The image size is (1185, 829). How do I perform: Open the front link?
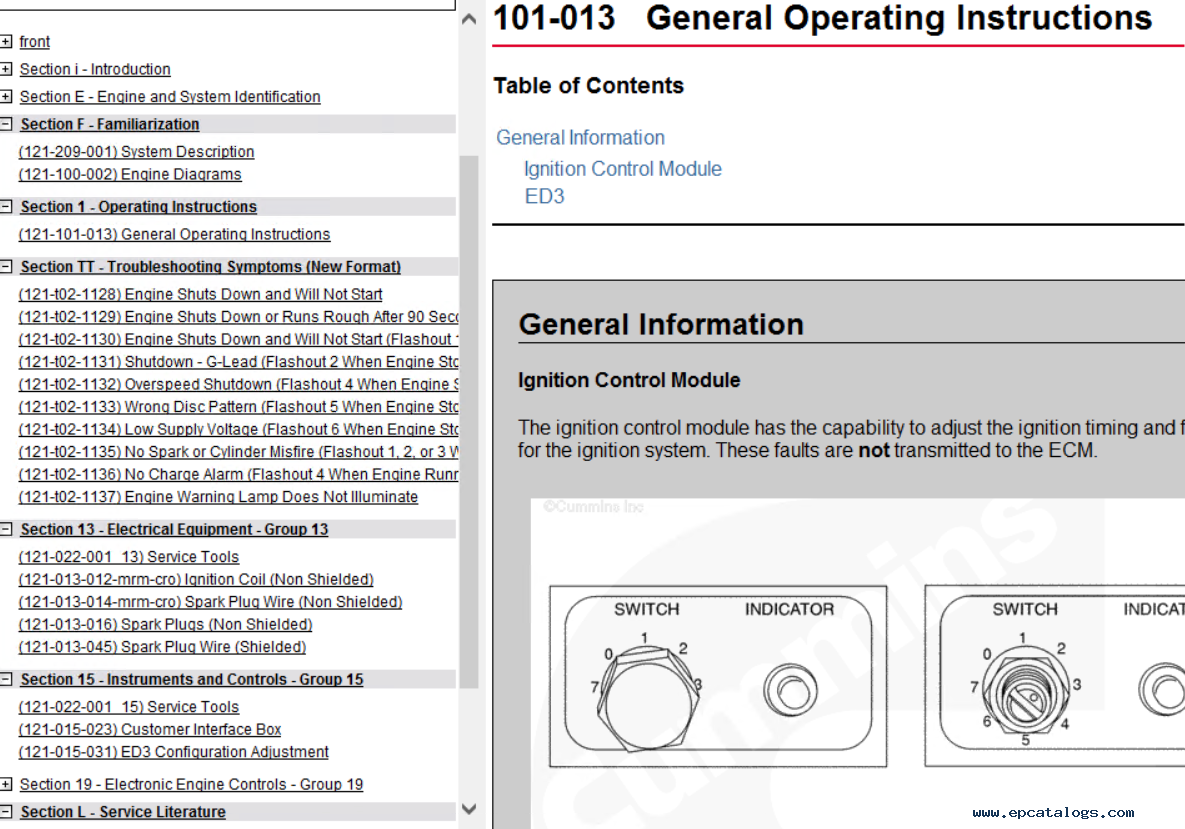(x=35, y=42)
